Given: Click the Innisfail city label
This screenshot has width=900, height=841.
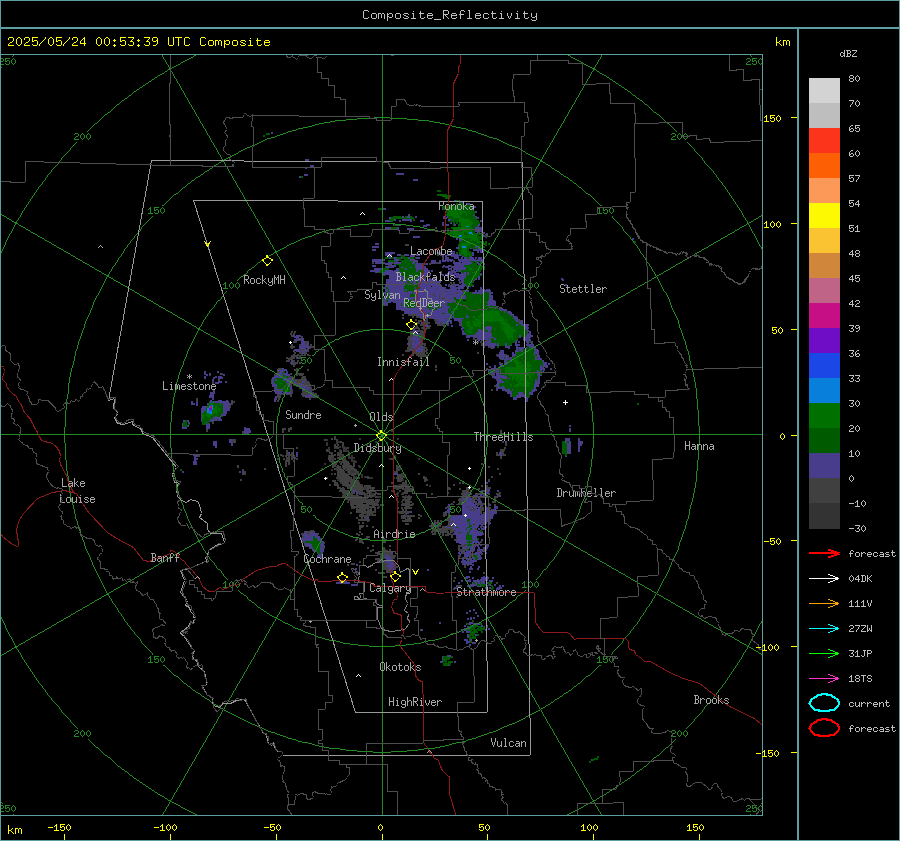Looking at the screenshot, I should 403,362.
